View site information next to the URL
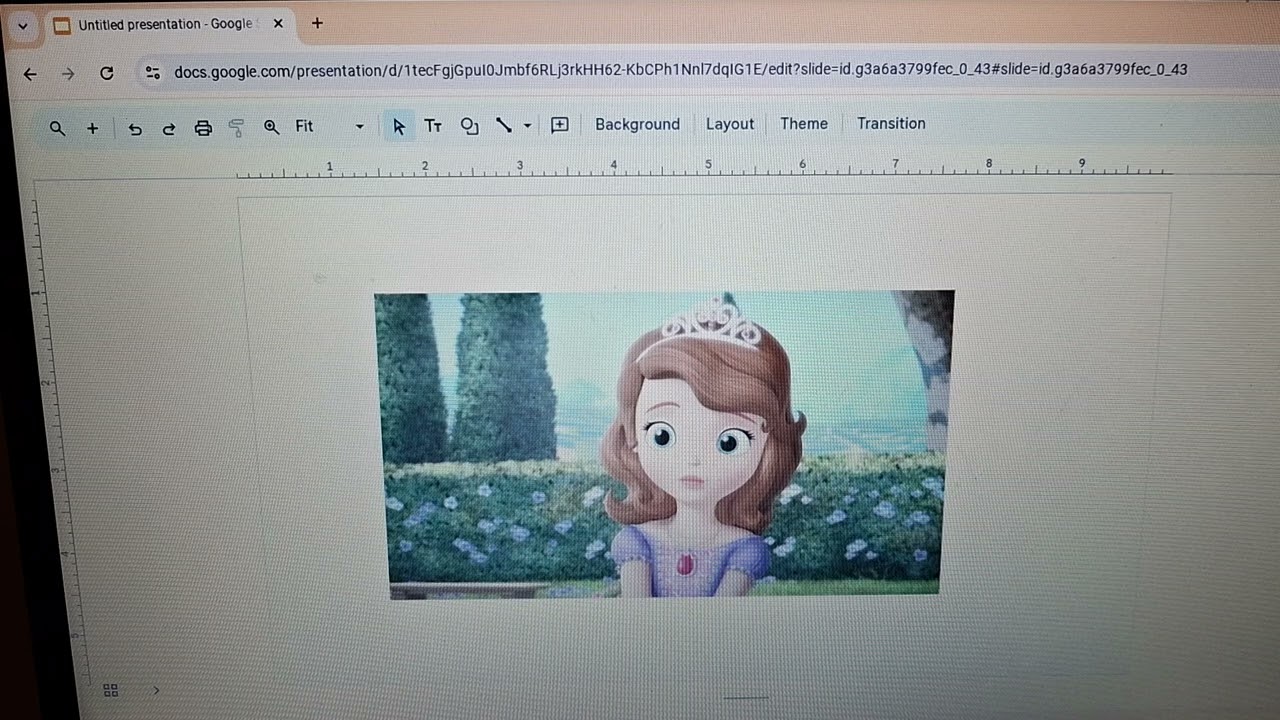The height and width of the screenshot is (720, 1280). (x=152, y=72)
